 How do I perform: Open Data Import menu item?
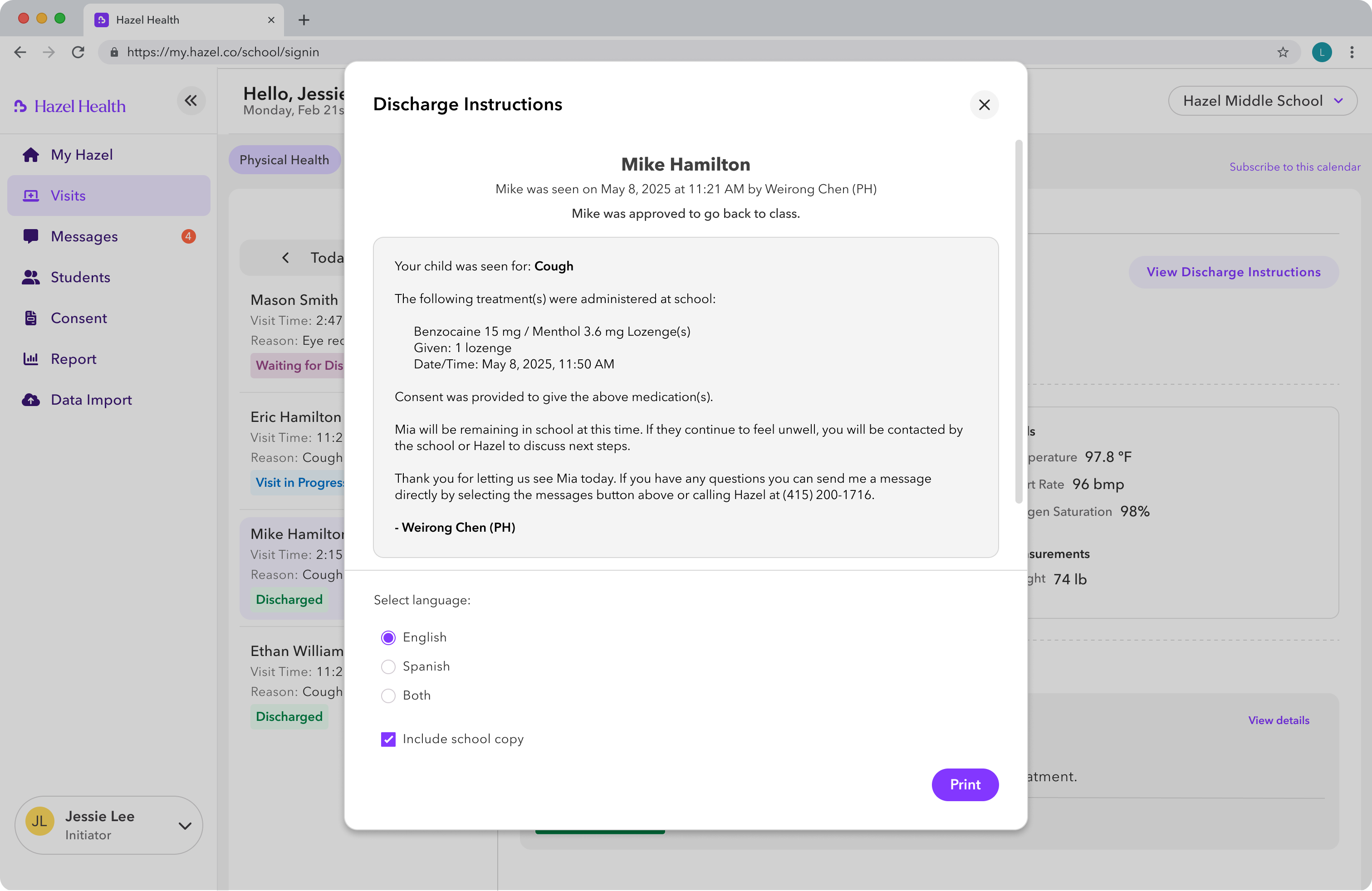109,400
